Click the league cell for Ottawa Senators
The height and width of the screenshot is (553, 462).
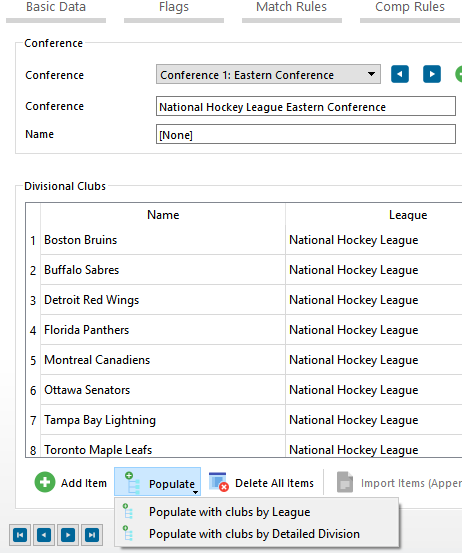coord(374,390)
